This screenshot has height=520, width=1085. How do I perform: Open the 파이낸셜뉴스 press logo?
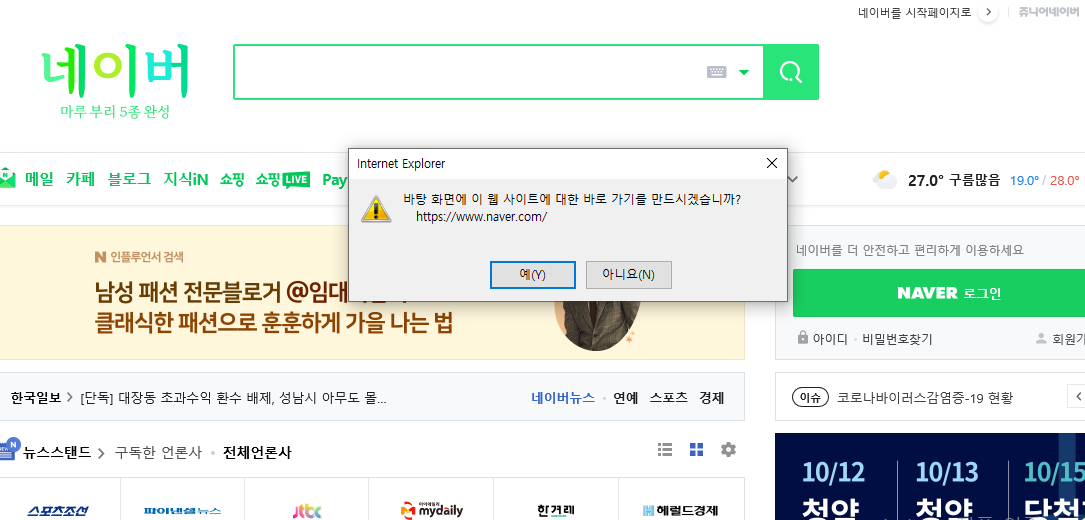tap(183, 511)
